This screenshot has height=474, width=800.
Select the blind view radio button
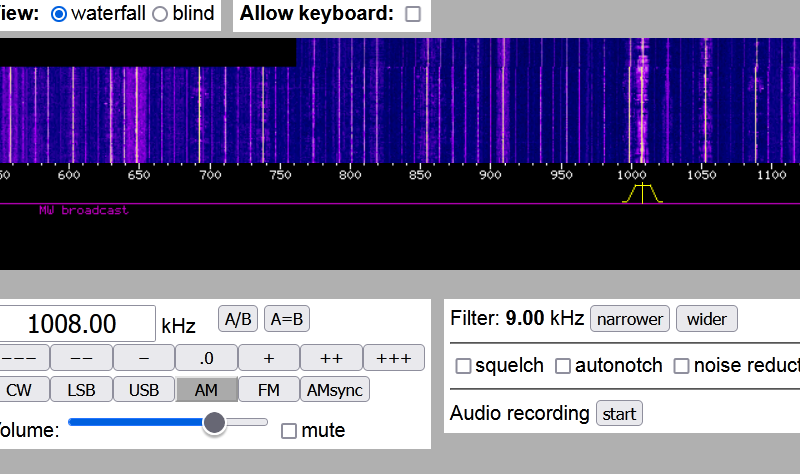160,14
